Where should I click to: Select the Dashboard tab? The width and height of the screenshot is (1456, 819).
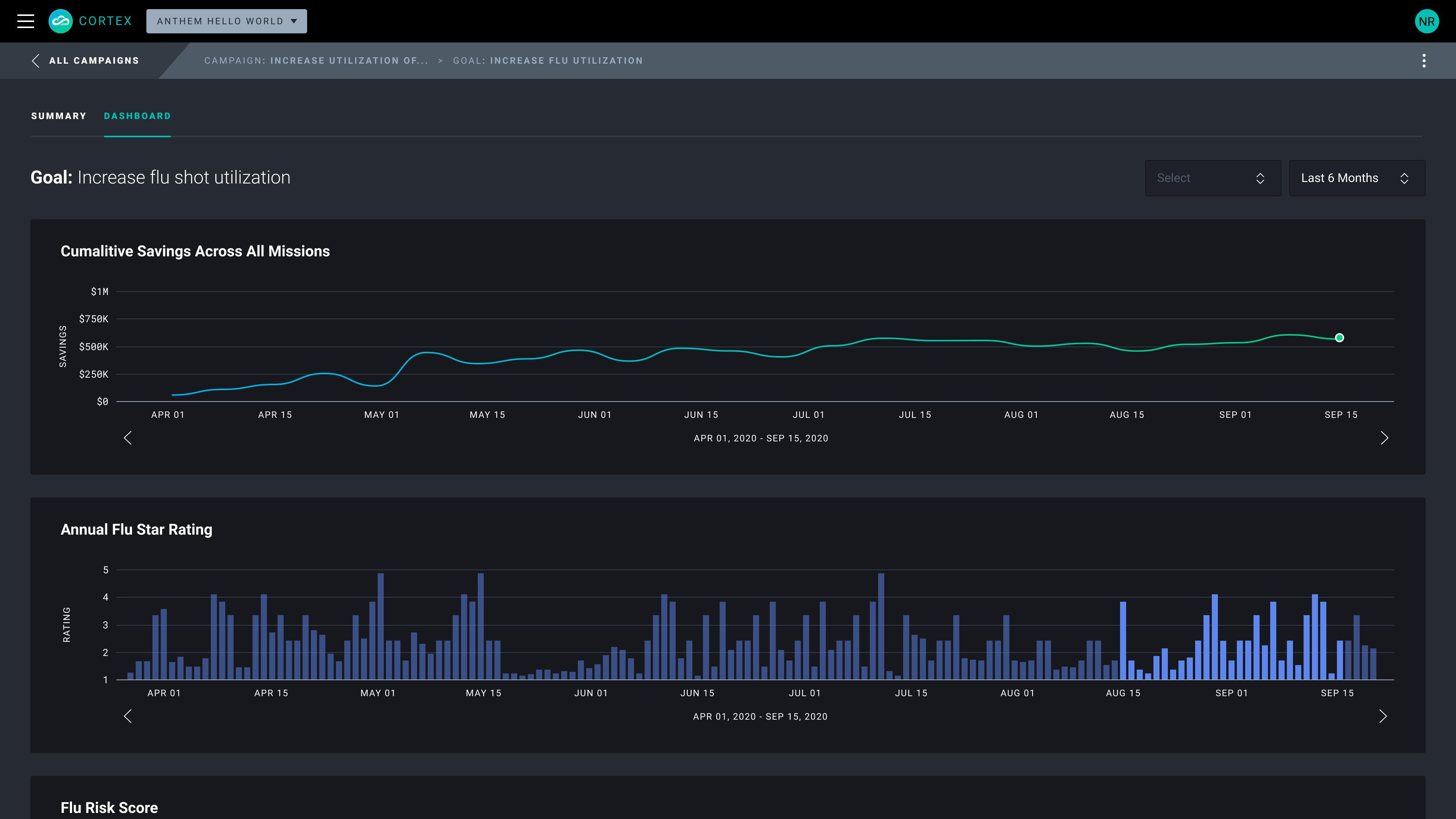coord(137,116)
